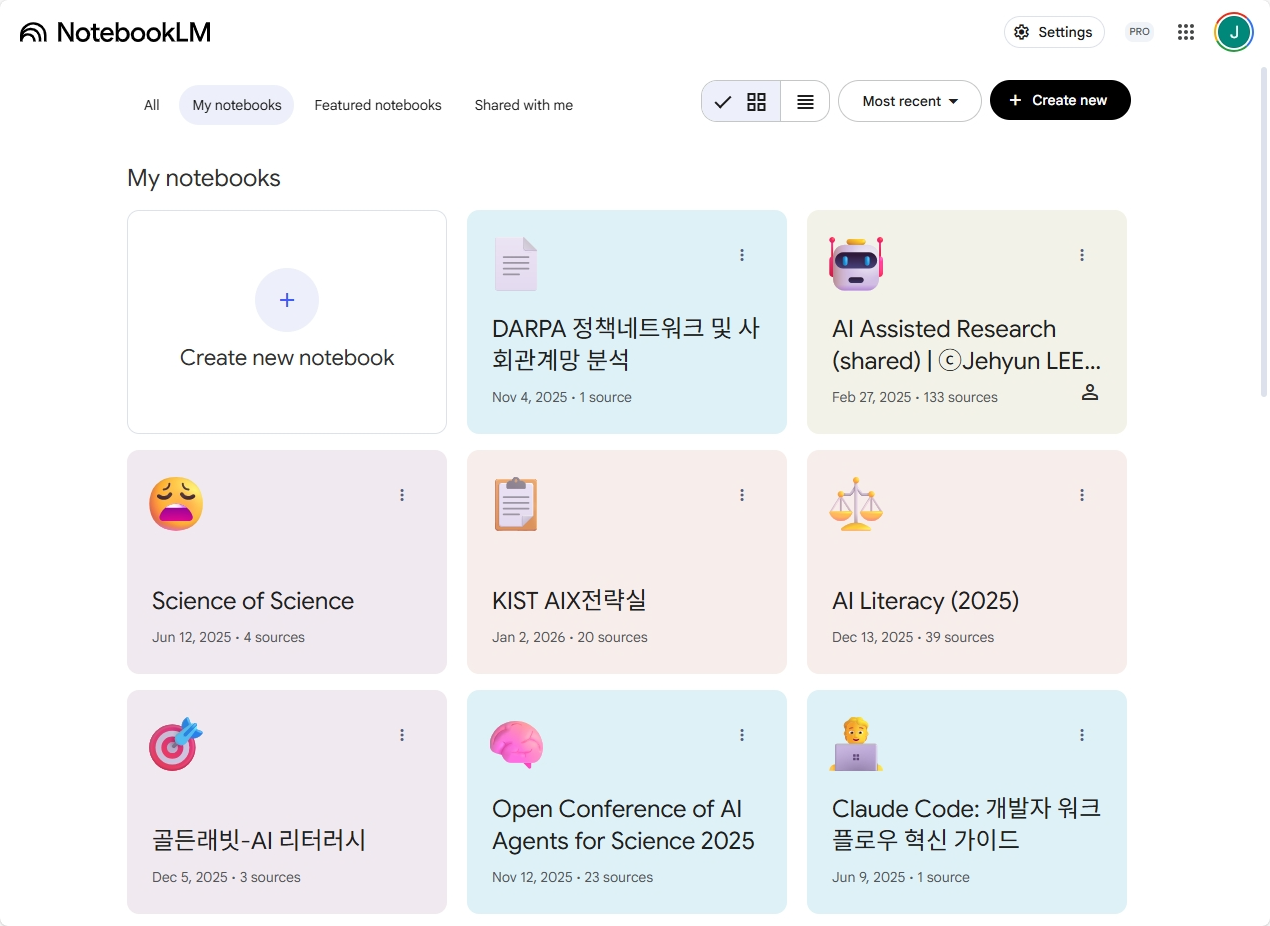Open more options for Science of Science notebook
Viewport: 1270px width, 926px height.
(402, 495)
